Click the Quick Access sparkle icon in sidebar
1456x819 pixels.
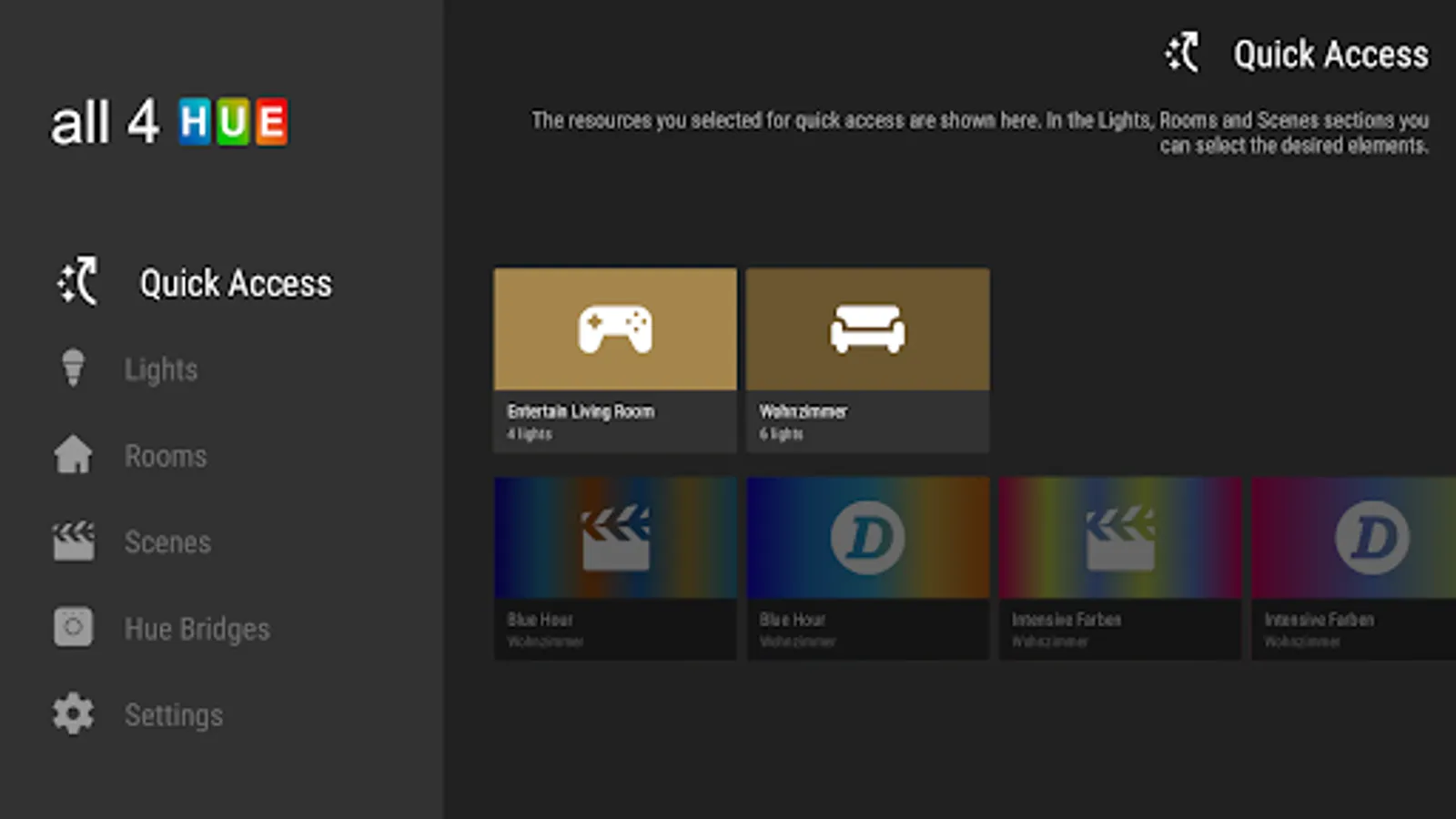(77, 281)
